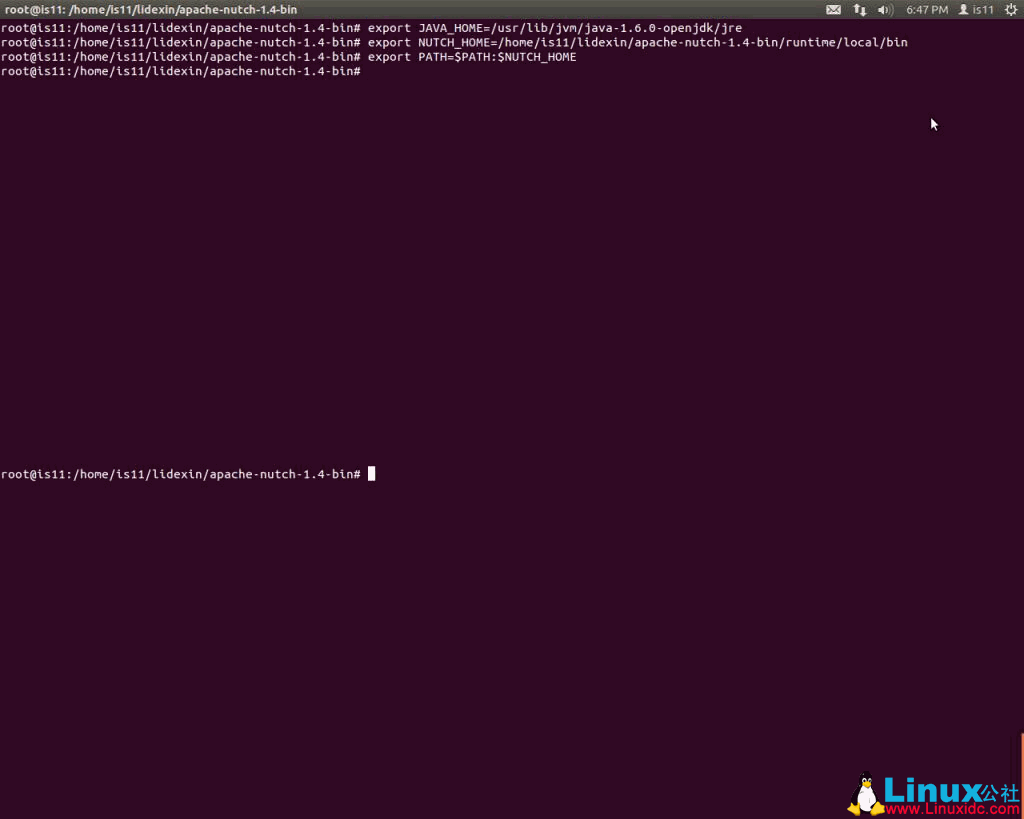1024x819 pixels.
Task: Open the is11 user menu
Action: pyautogui.click(x=976, y=10)
